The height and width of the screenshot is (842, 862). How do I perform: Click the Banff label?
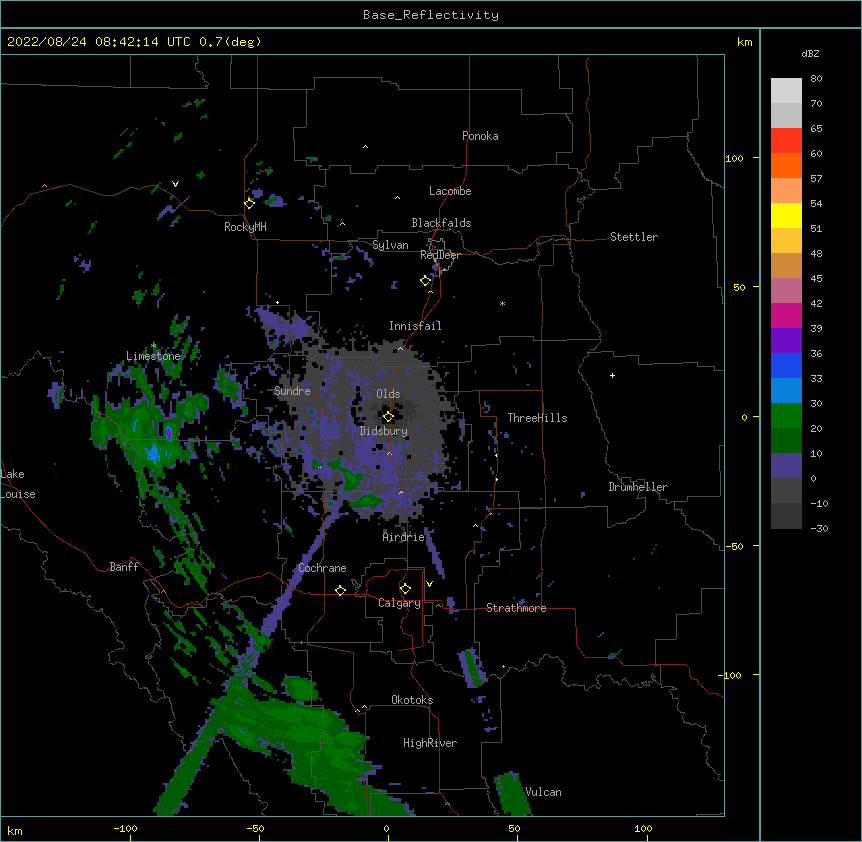click(x=124, y=567)
